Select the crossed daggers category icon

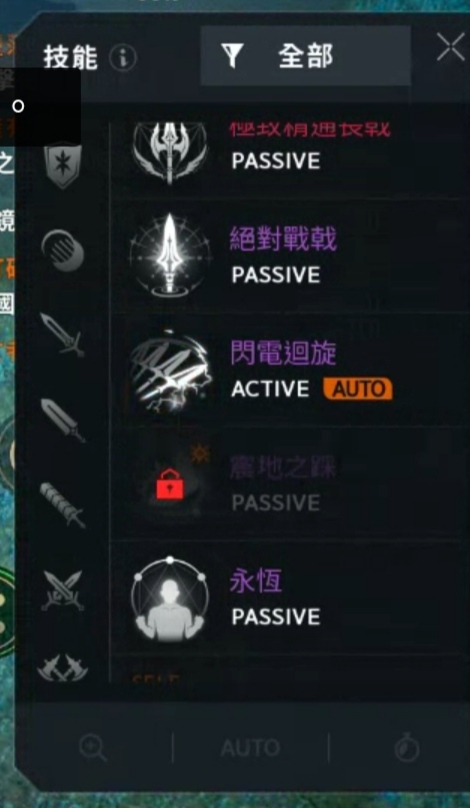coord(62,590)
